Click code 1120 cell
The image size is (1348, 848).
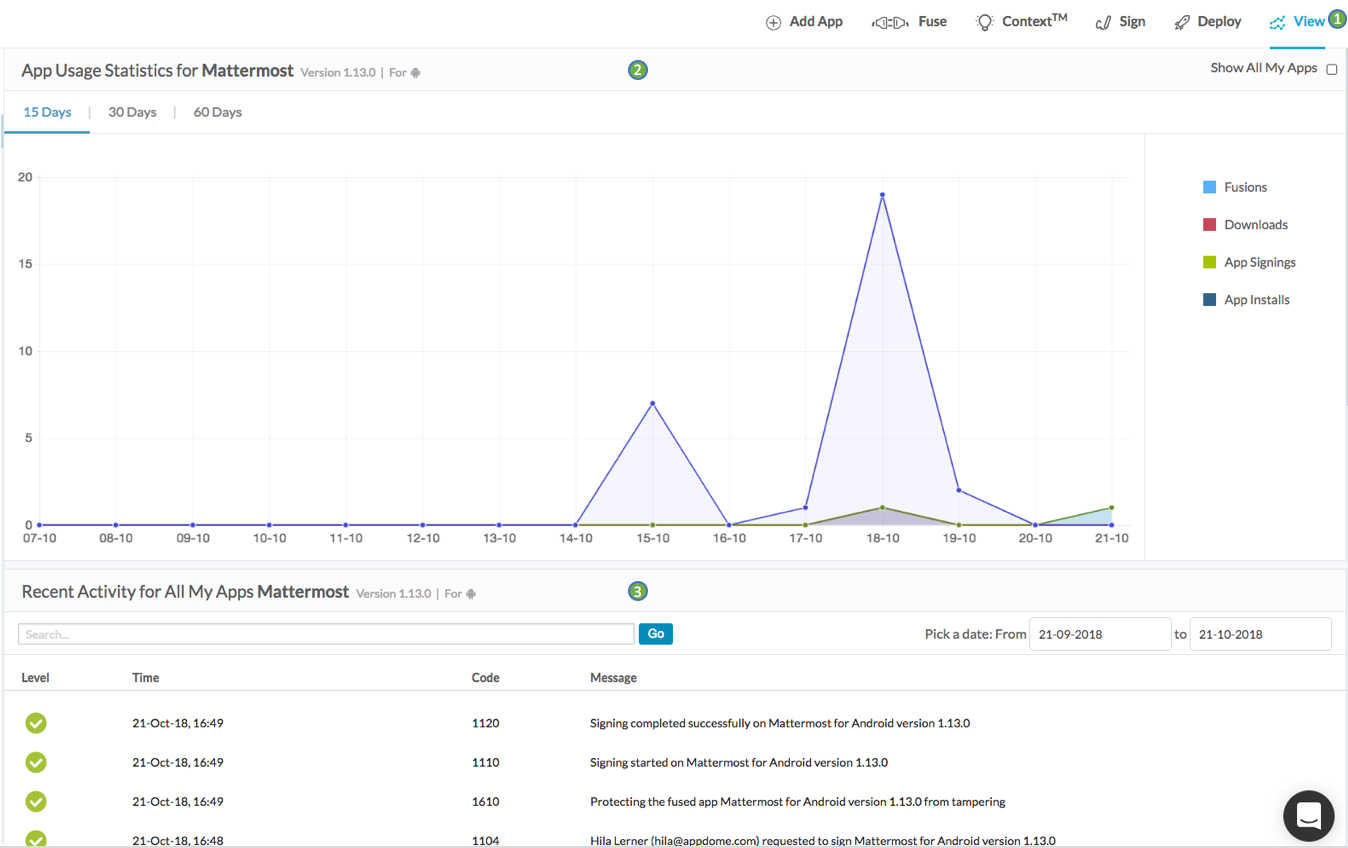coord(486,723)
